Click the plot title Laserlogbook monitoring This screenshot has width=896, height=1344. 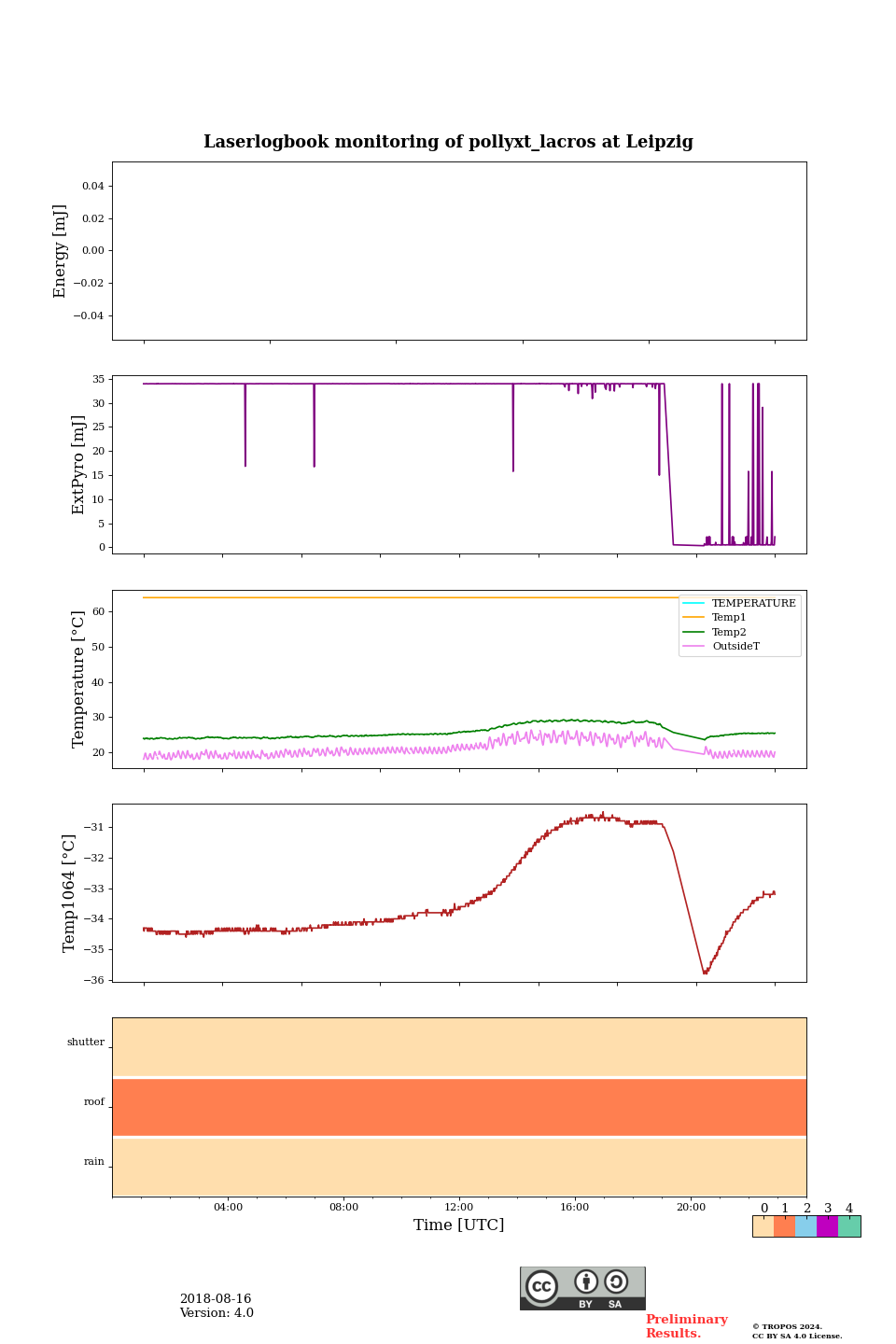coord(448,142)
